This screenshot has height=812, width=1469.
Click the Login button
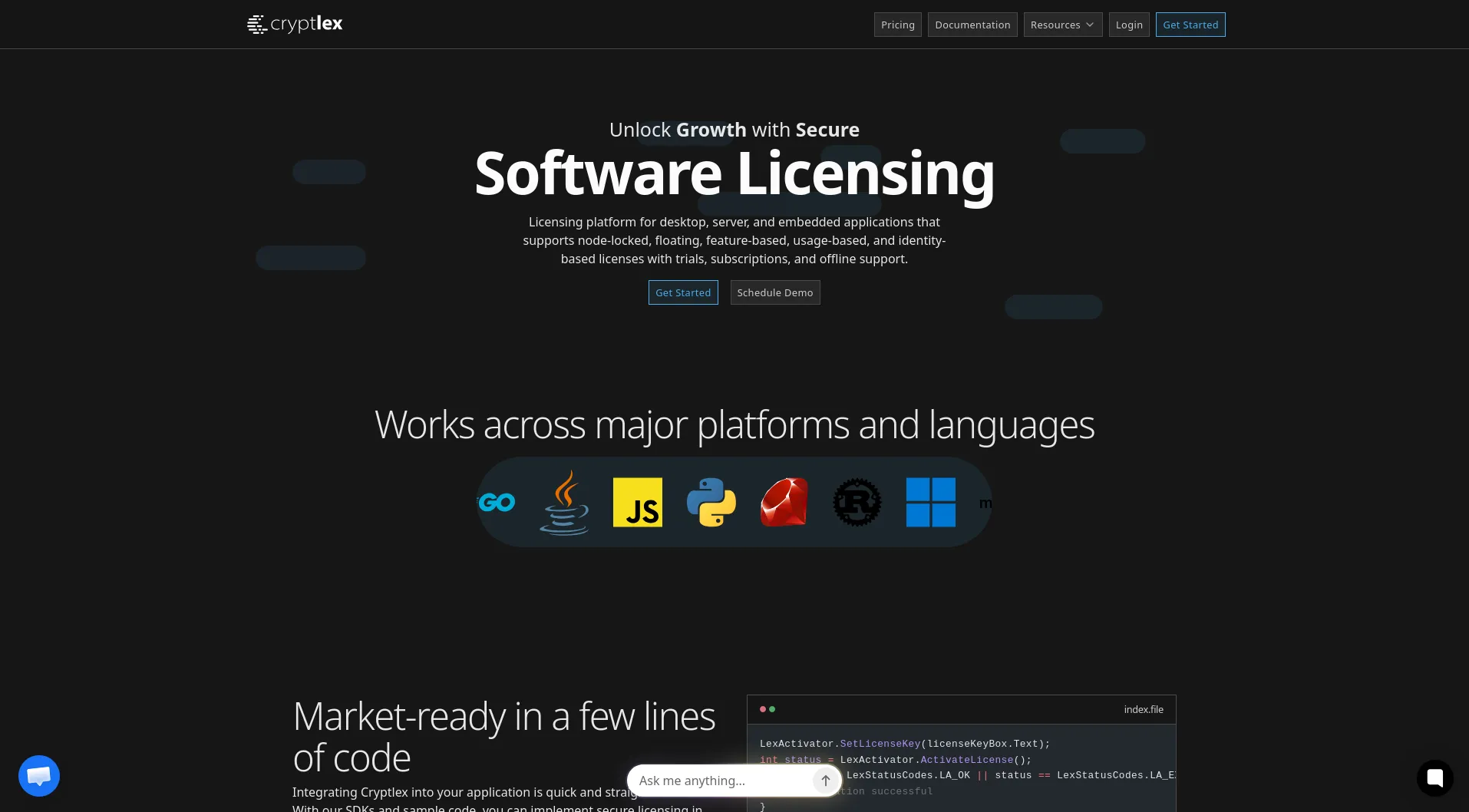point(1128,25)
